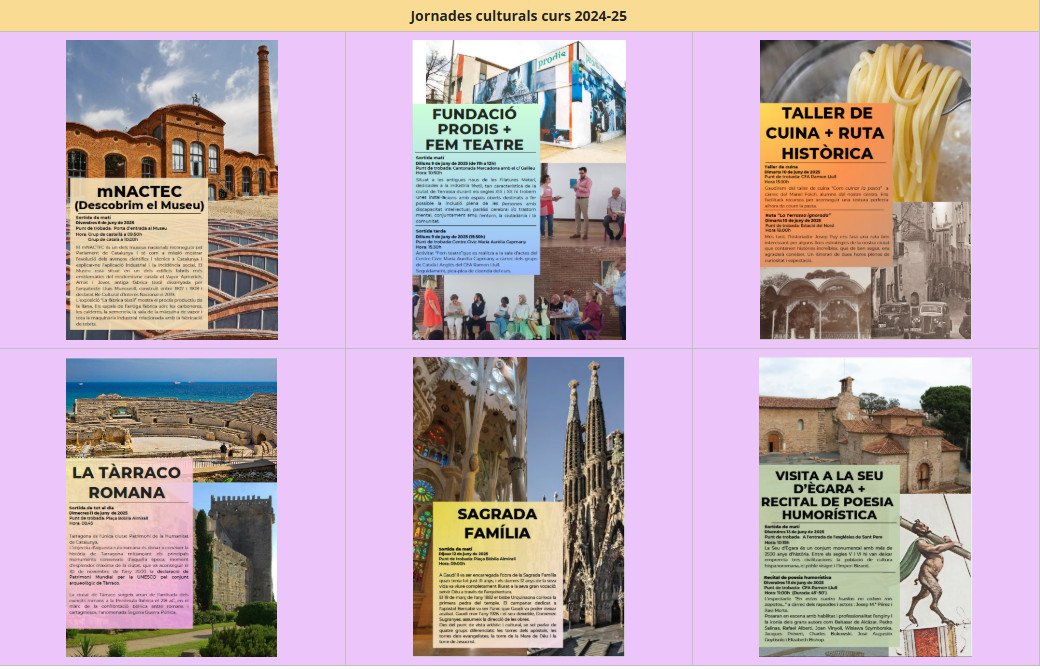
Task: Click the 'Taller de cuina + Ruta històrica' heading
Action: tap(826, 132)
